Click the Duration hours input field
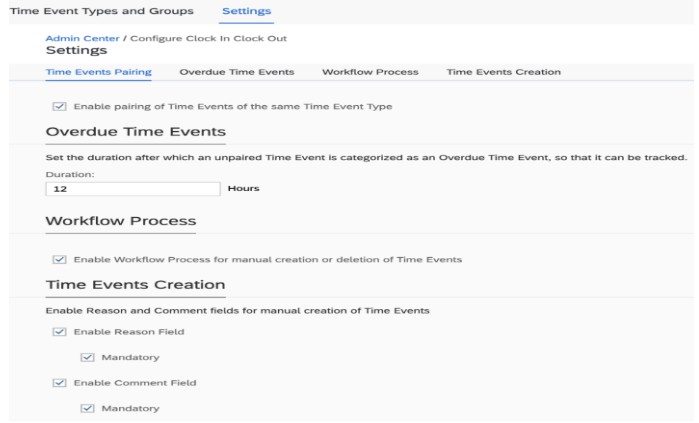The width and height of the screenshot is (699, 423). (x=133, y=189)
